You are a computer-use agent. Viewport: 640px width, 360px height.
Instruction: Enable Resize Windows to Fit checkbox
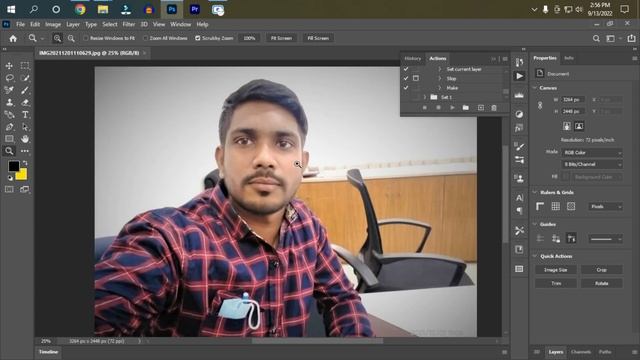coord(86,38)
